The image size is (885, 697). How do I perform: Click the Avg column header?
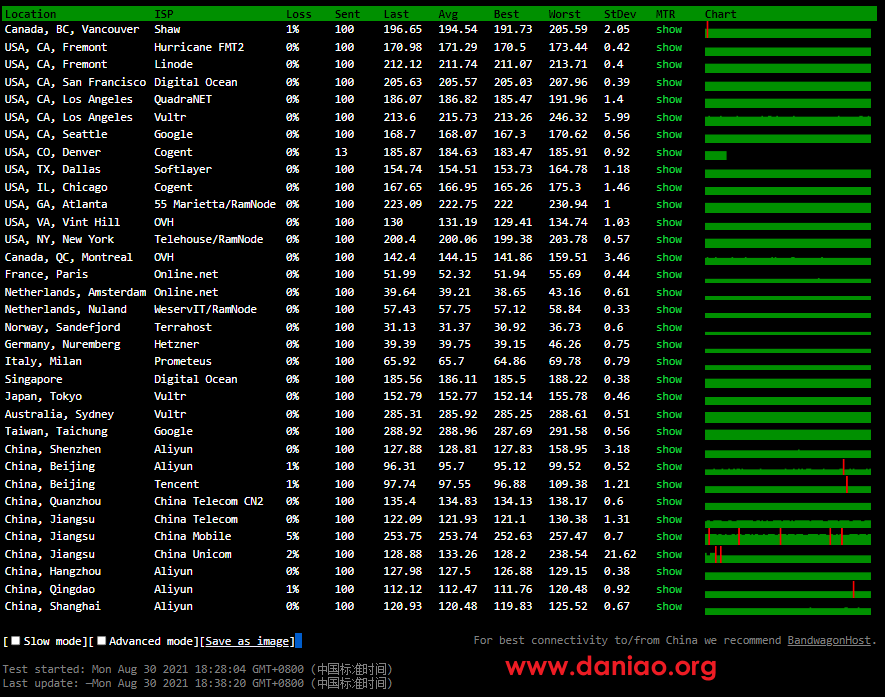click(x=448, y=14)
